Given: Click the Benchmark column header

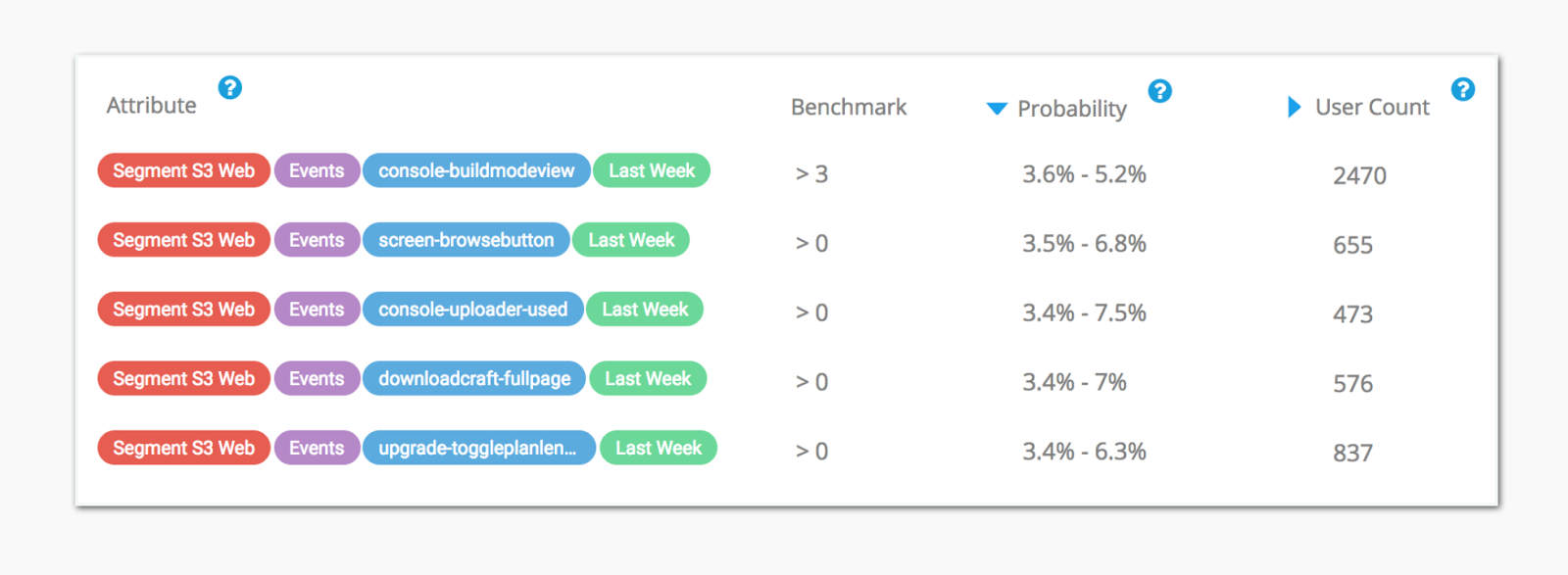Looking at the screenshot, I should click(848, 107).
